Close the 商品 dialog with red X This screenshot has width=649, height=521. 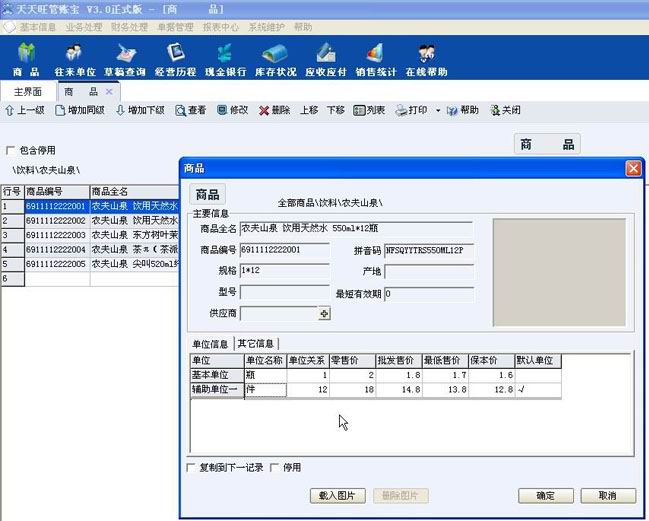633,168
